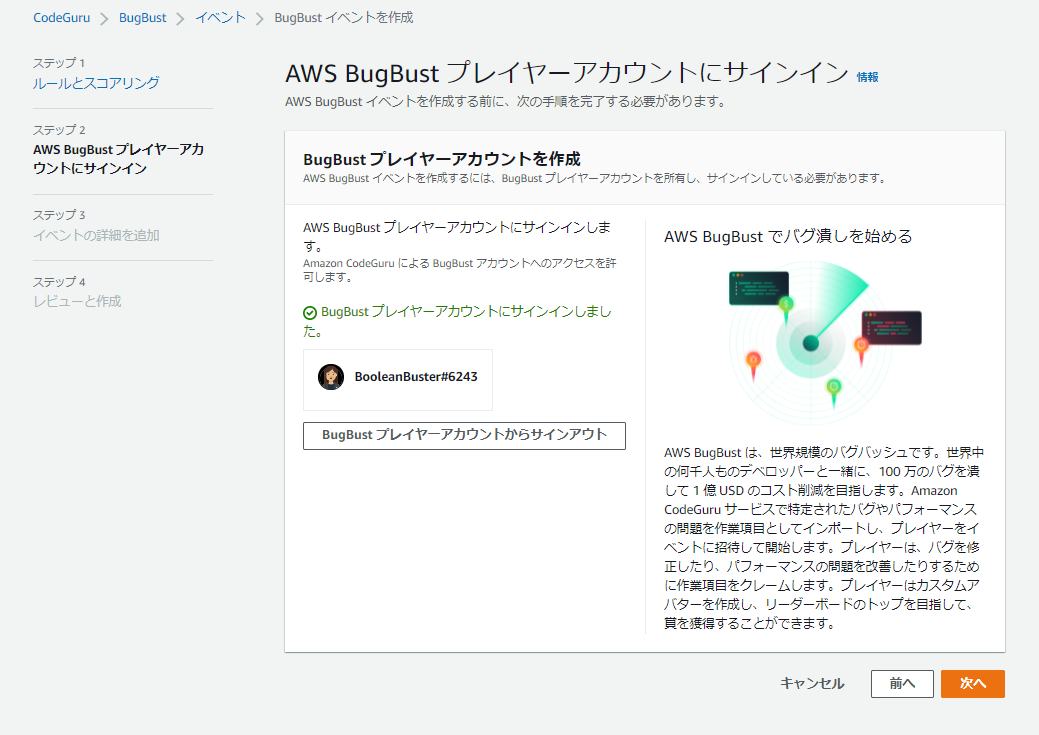Open the CodeGuru breadcrumb link

(62, 18)
